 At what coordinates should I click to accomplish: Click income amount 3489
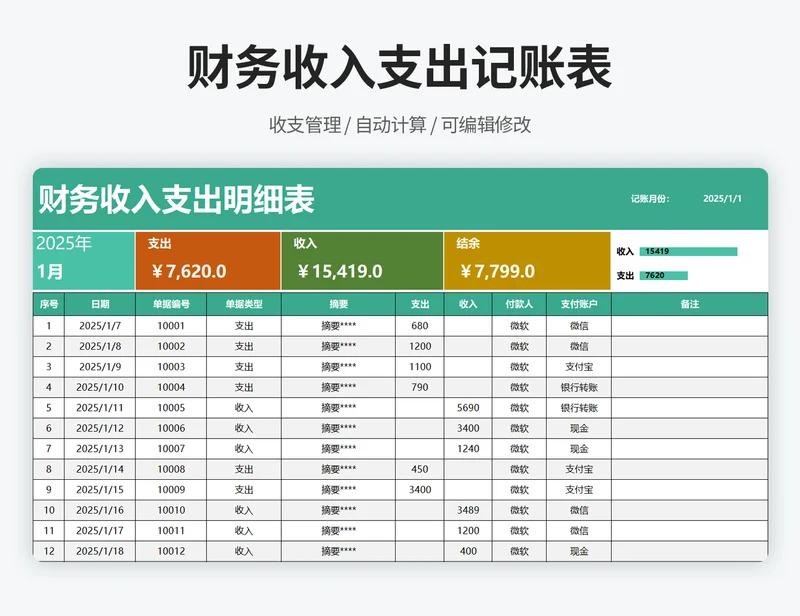click(x=468, y=510)
